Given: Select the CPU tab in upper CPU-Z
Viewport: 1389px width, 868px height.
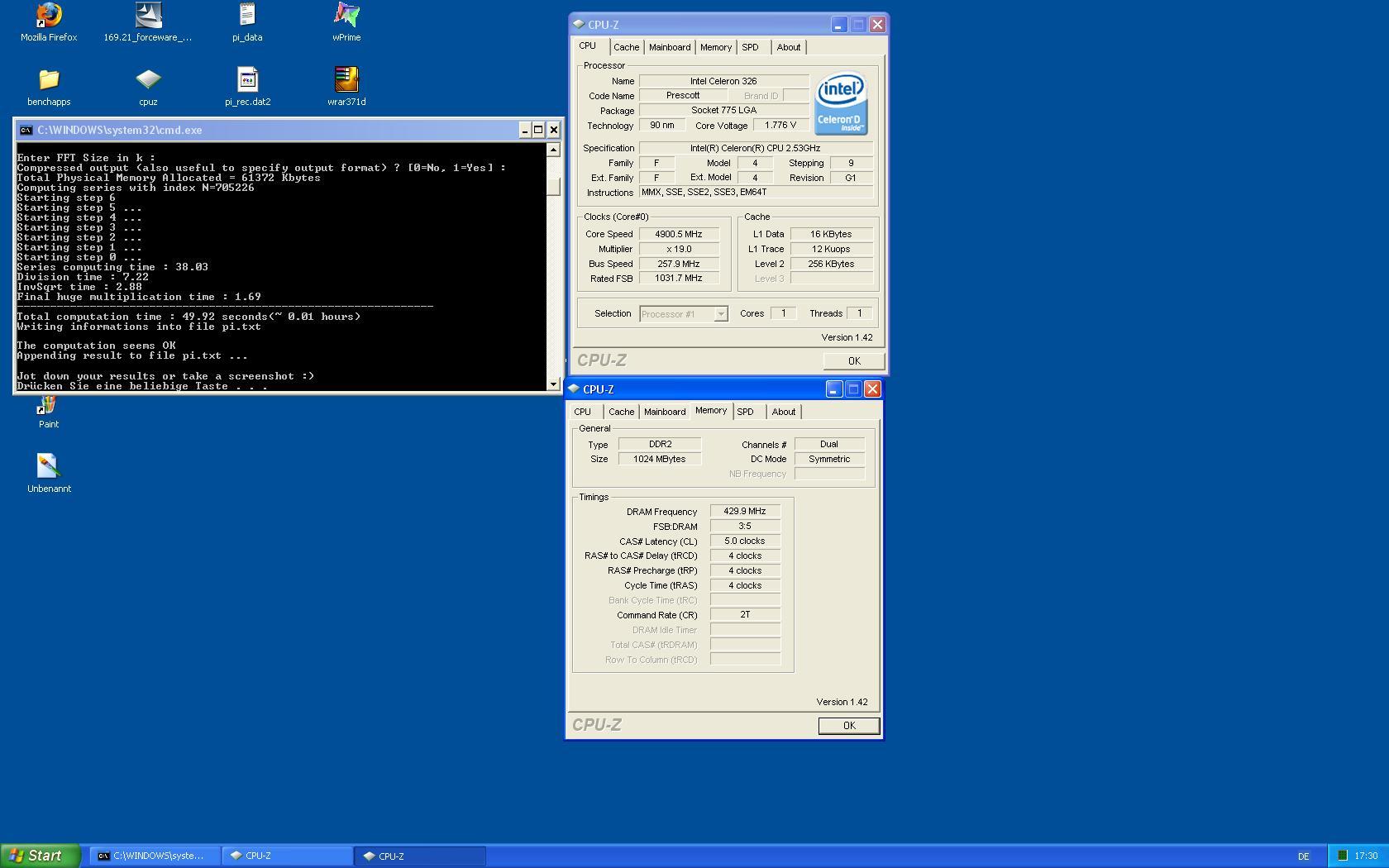Looking at the screenshot, I should coord(588,46).
